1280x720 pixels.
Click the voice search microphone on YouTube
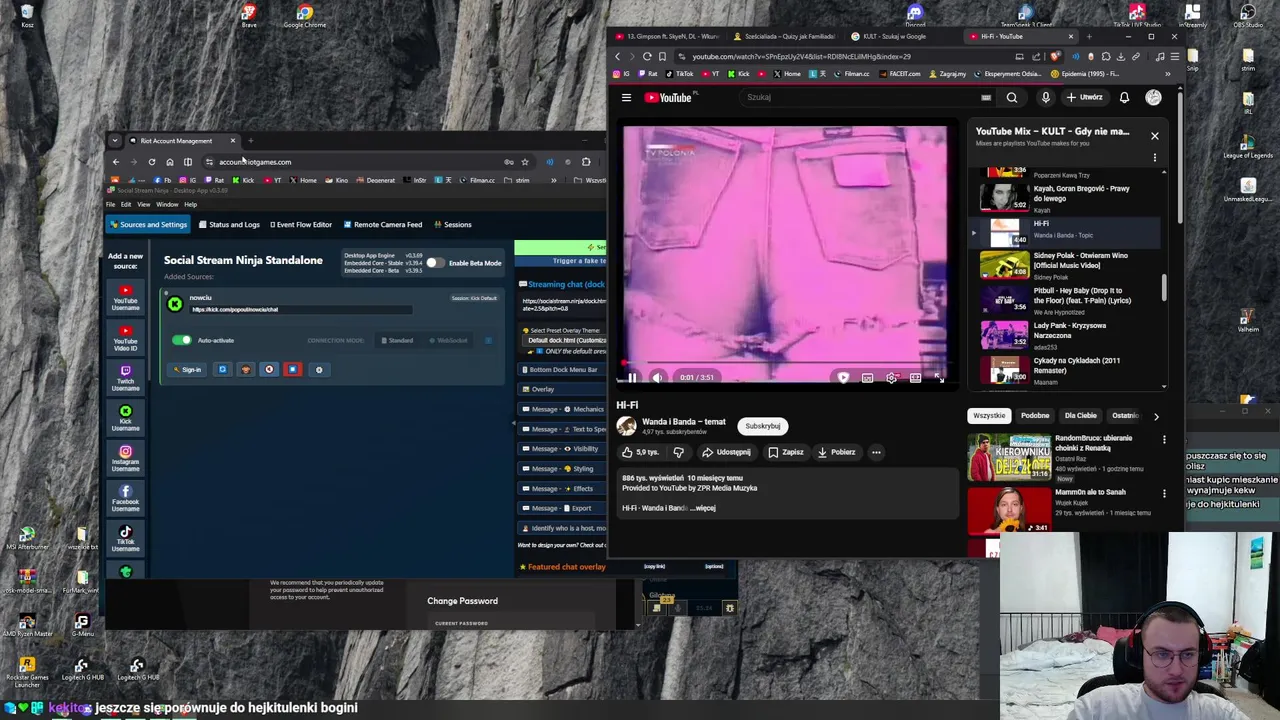click(1046, 97)
